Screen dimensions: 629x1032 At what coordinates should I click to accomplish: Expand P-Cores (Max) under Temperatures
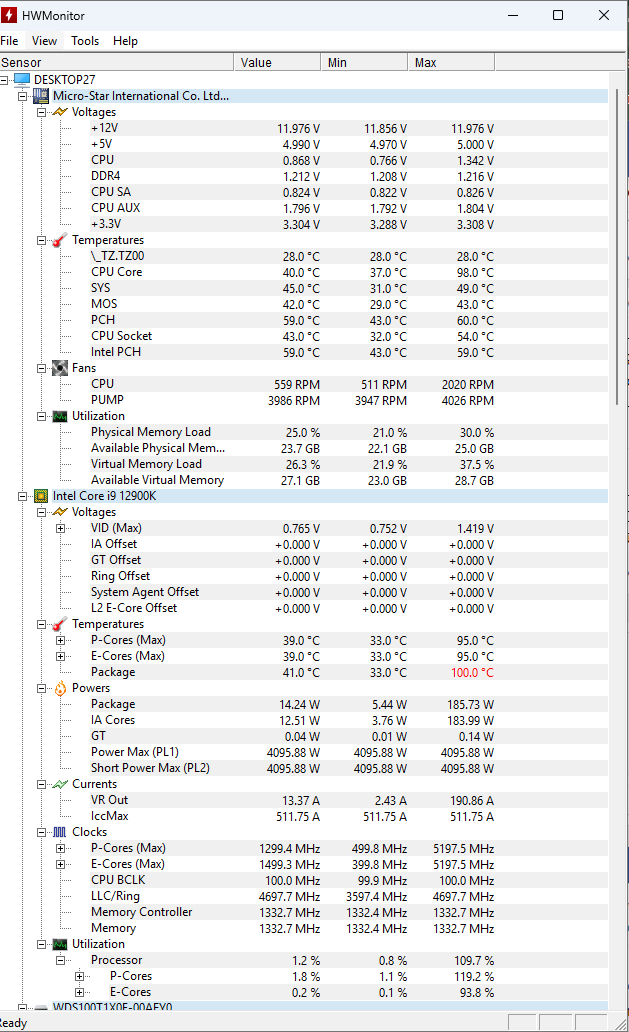pyautogui.click(x=61, y=640)
